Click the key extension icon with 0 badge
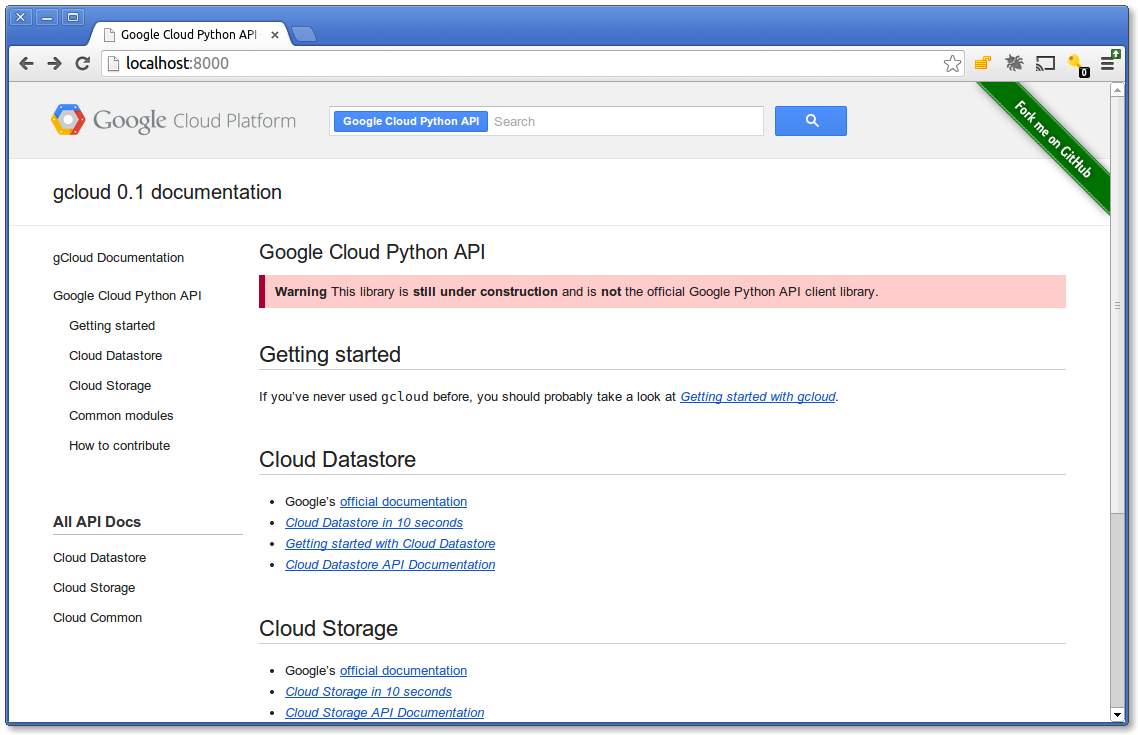Screen dimensions: 1138x735 (x=1077, y=65)
